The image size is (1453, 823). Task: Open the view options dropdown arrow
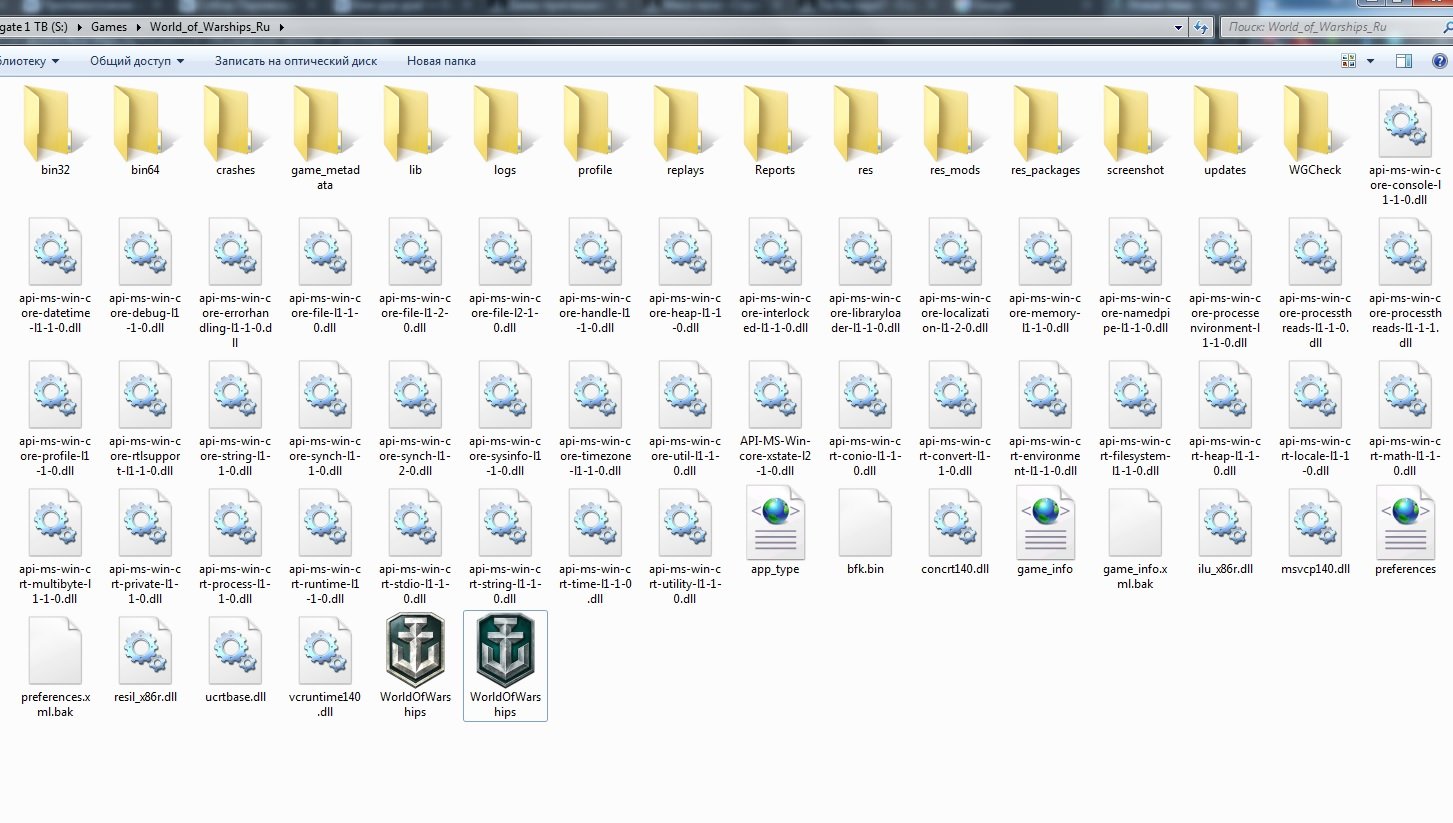[x=1370, y=61]
